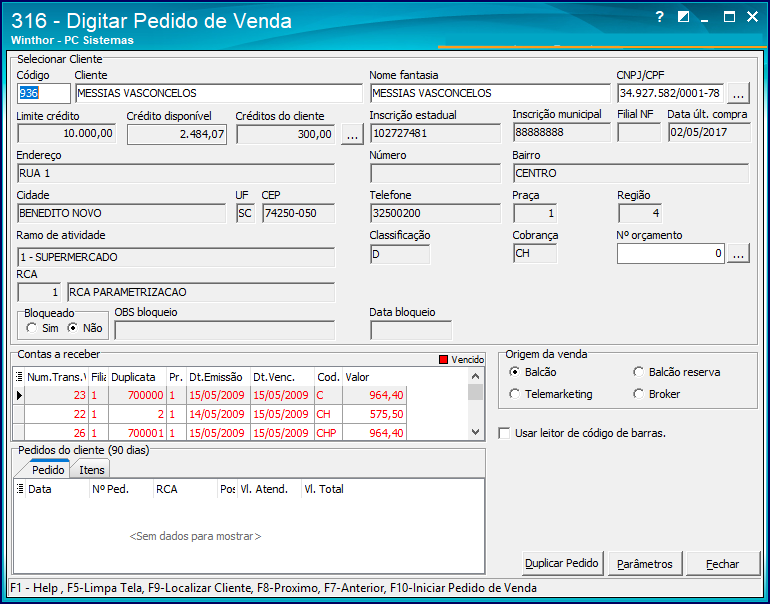This screenshot has height=604, width=770.
Task: Select Duplicata cell 700000
Action: tap(138, 395)
